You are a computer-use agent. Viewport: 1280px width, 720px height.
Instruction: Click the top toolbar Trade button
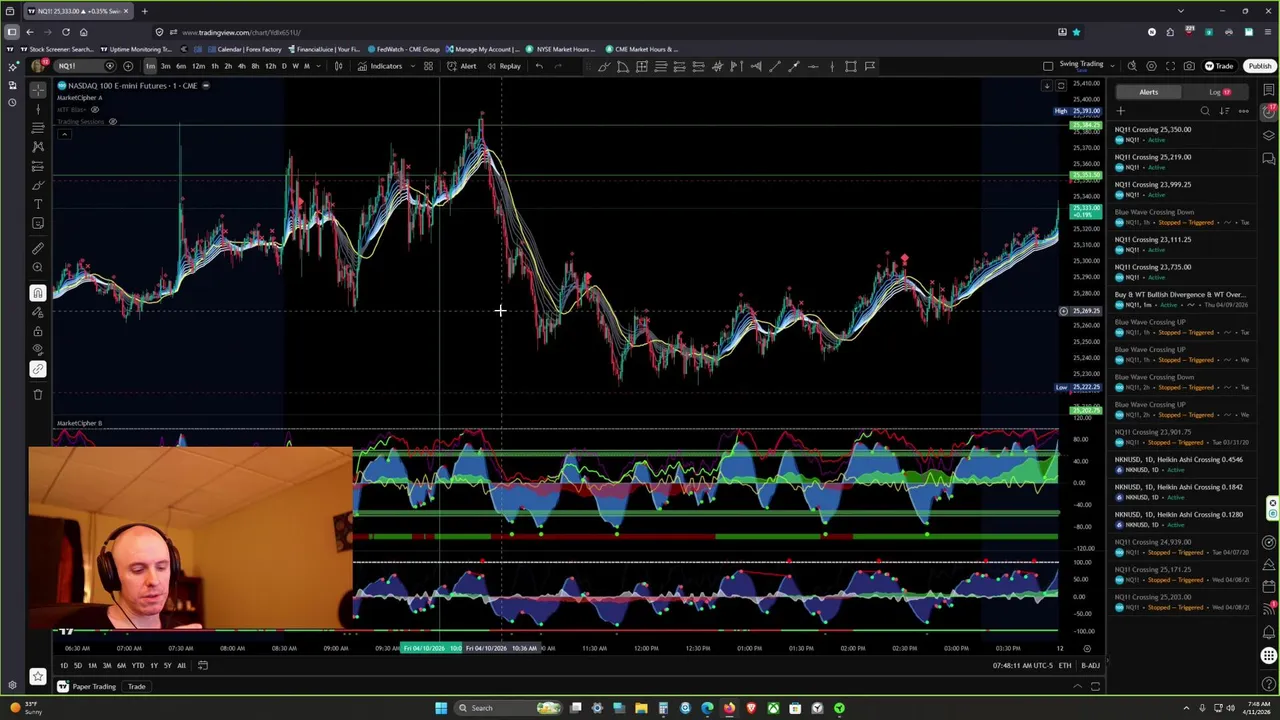(1219, 66)
